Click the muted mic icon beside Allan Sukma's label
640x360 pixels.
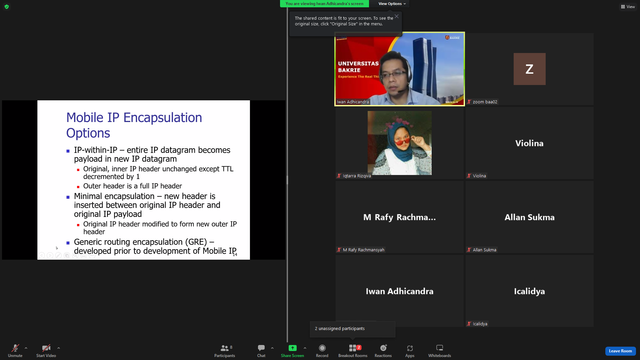pyautogui.click(x=469, y=250)
